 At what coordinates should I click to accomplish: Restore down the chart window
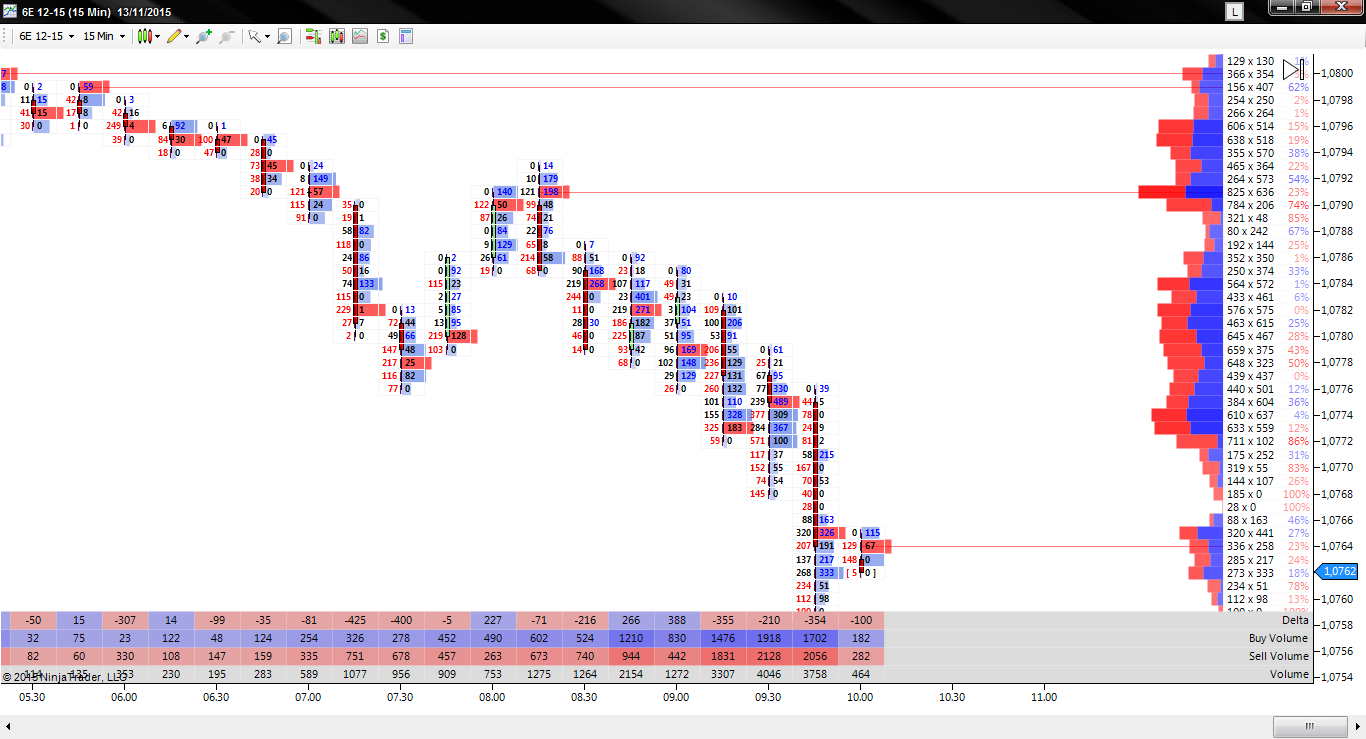pos(1307,7)
